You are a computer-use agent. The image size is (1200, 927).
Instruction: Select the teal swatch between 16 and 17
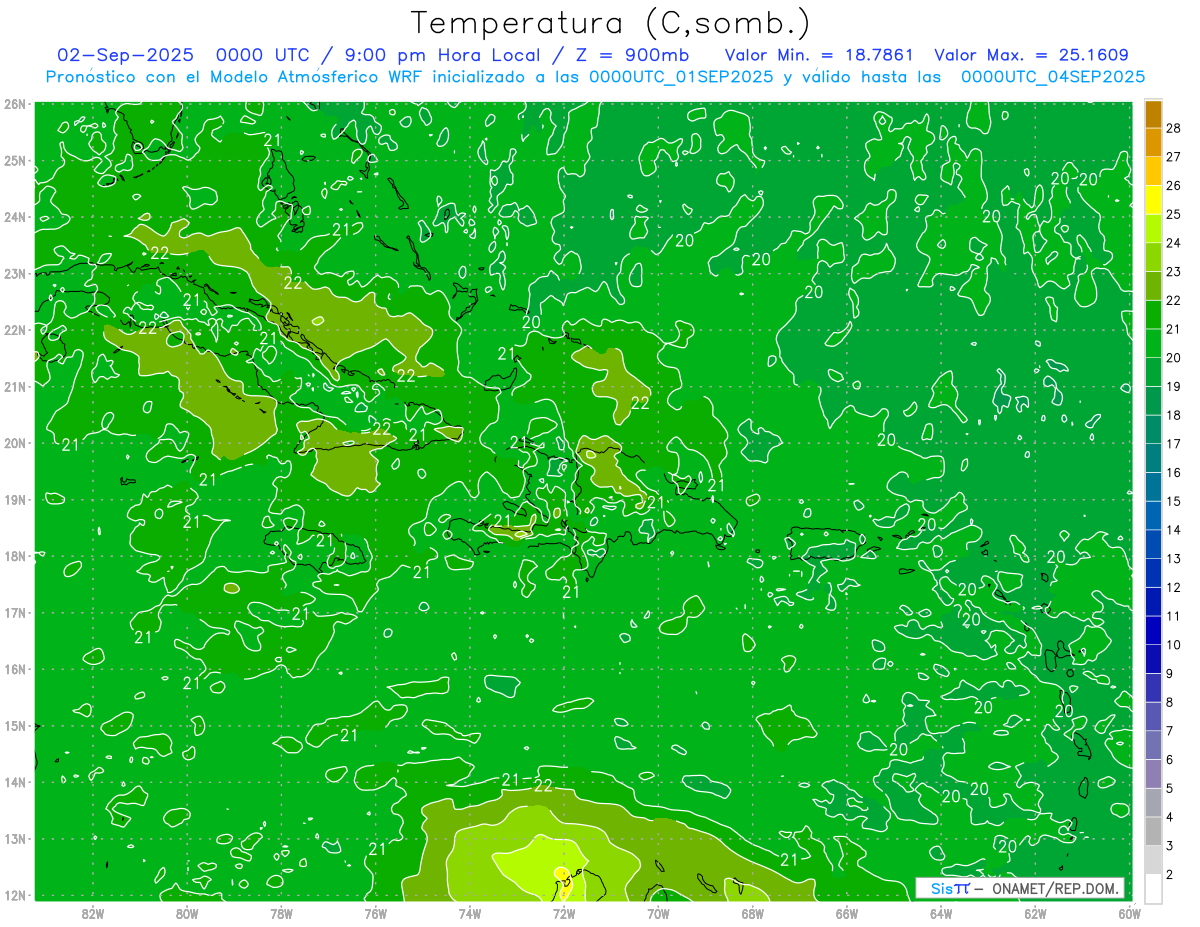tap(1153, 458)
